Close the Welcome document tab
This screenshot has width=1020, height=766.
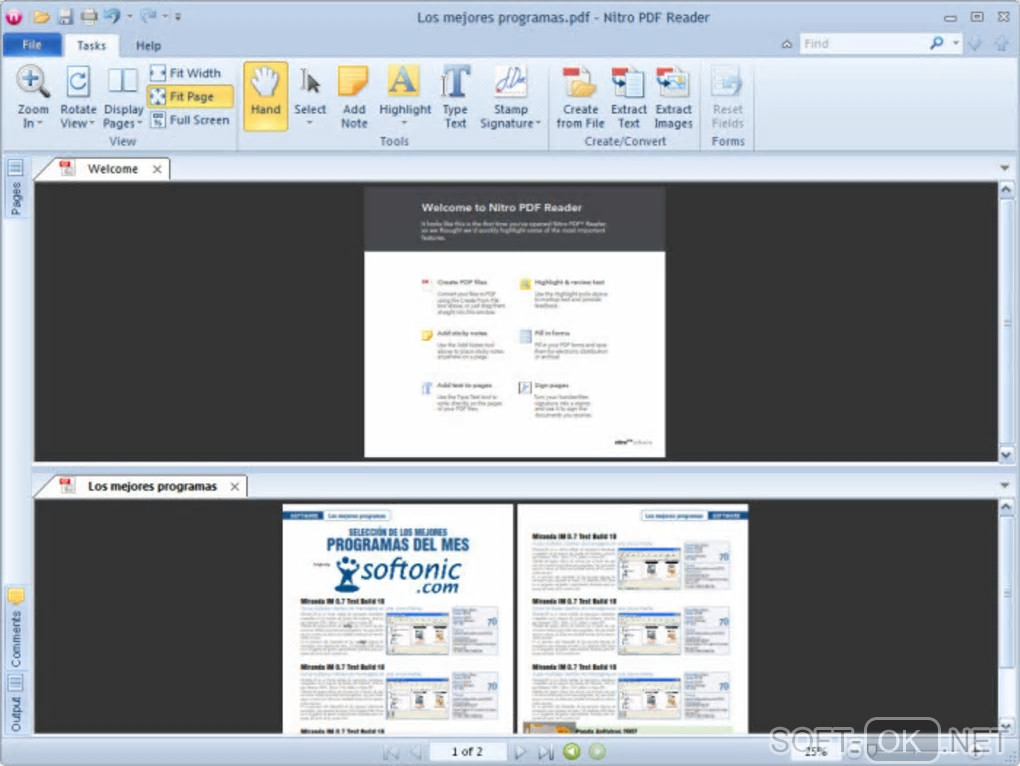(x=157, y=169)
